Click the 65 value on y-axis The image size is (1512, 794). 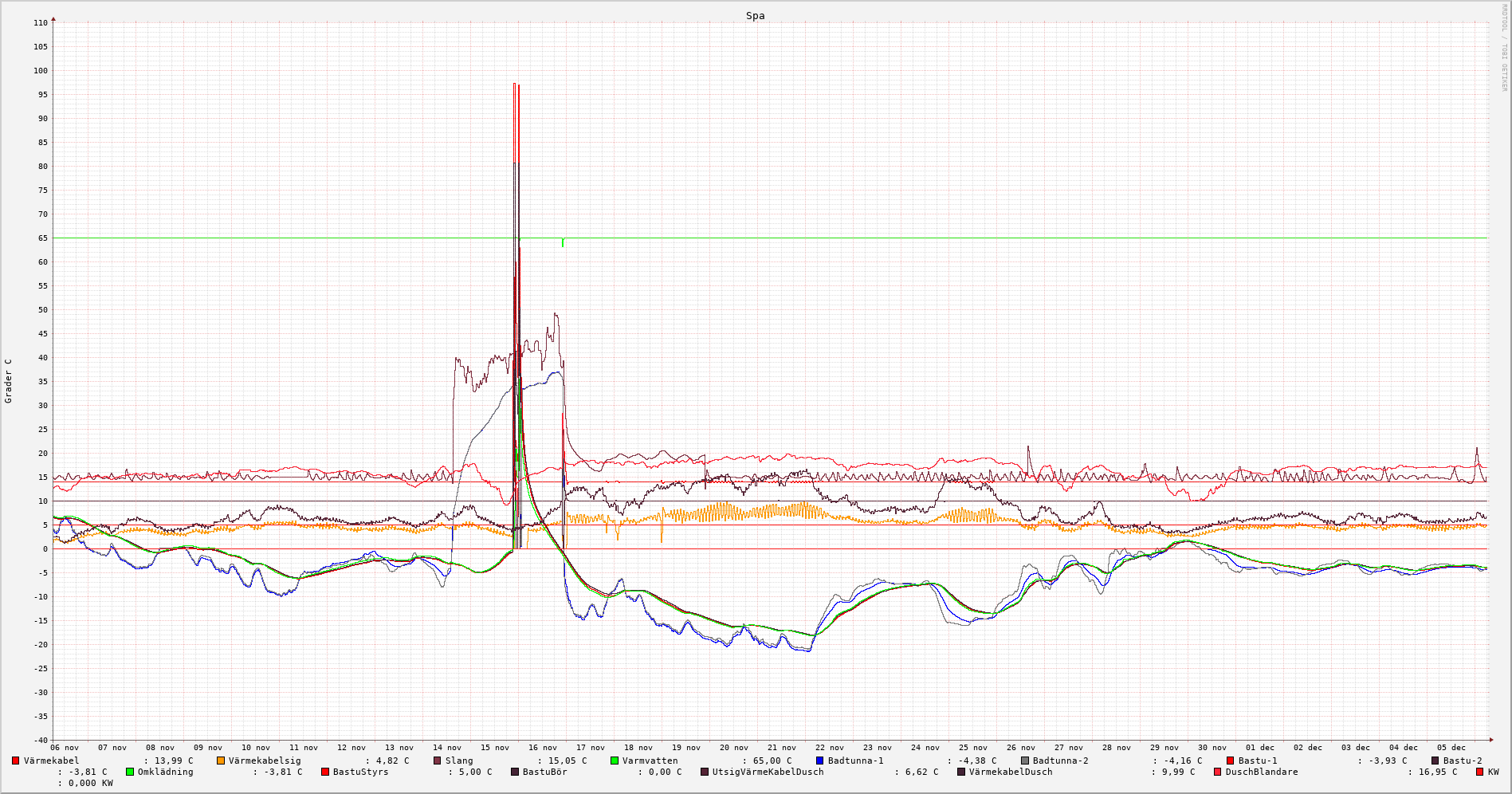coord(41,238)
